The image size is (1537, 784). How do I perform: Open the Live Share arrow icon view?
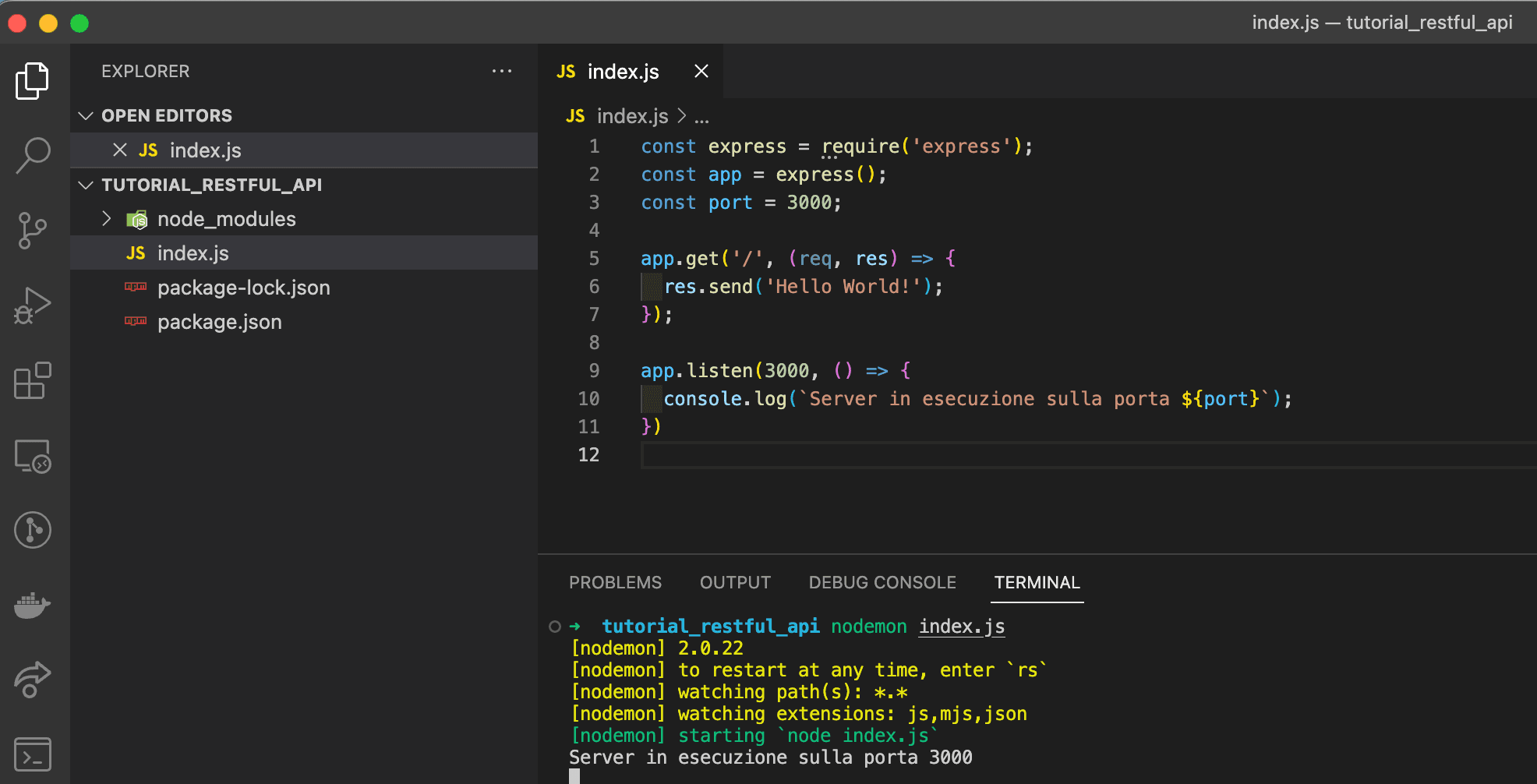[33, 680]
